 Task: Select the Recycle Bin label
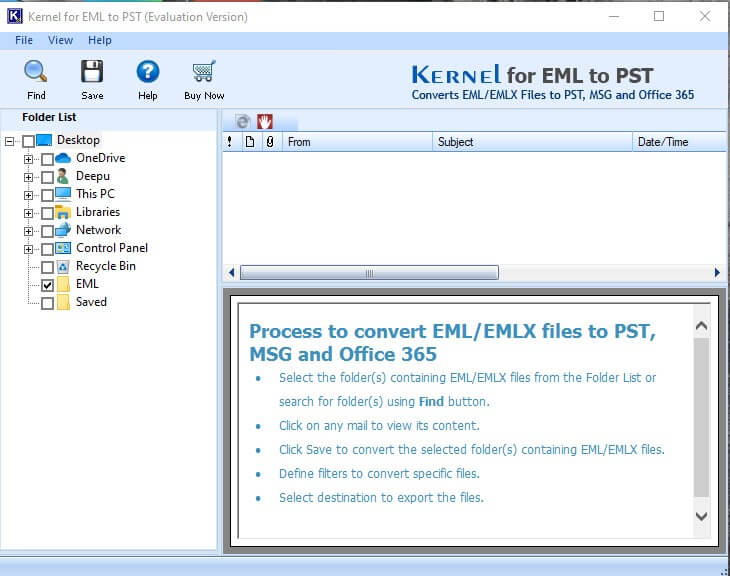pyautogui.click(x=106, y=266)
